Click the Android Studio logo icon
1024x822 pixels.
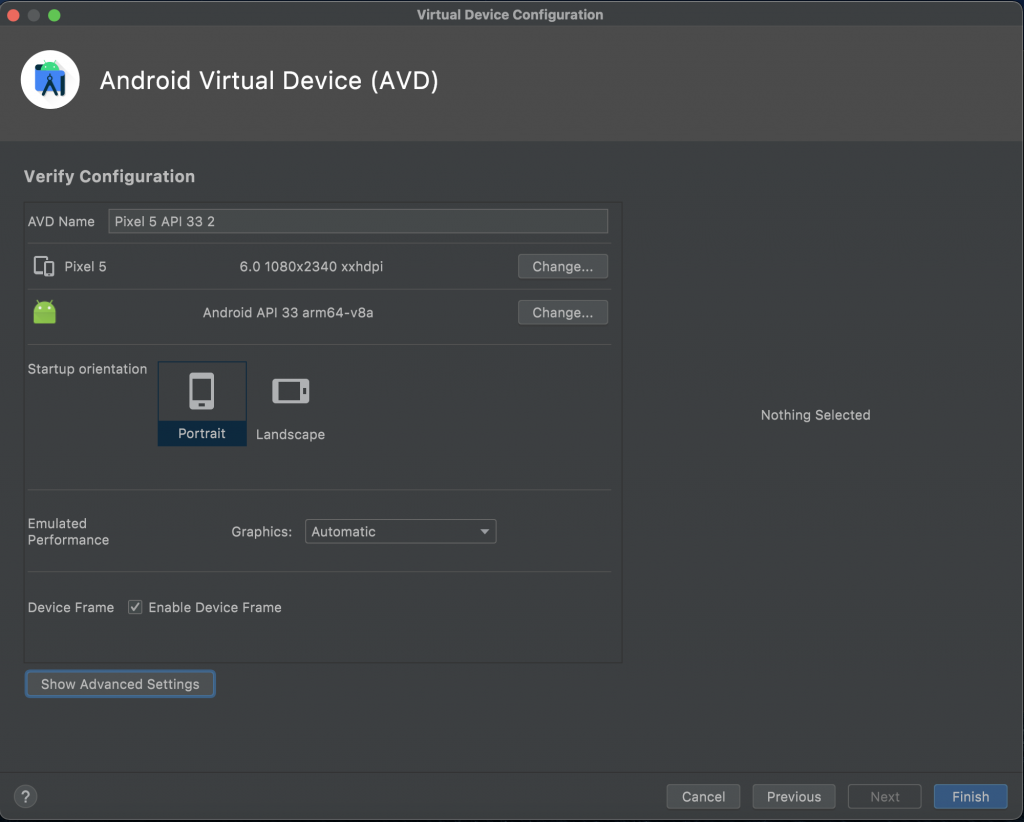(50, 80)
